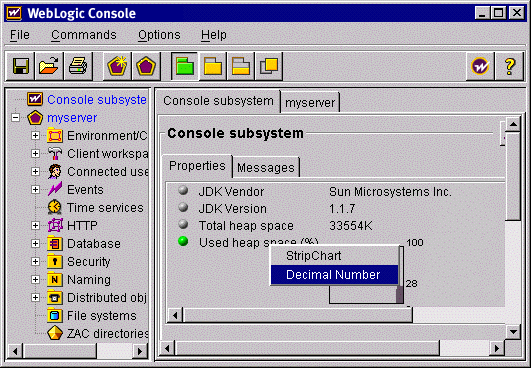Select the Properties tab
531x368 pixels.
197,166
